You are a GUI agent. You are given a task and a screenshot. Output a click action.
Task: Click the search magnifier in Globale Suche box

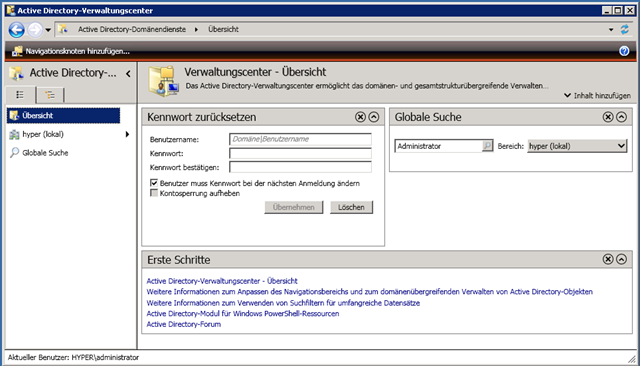pos(487,146)
